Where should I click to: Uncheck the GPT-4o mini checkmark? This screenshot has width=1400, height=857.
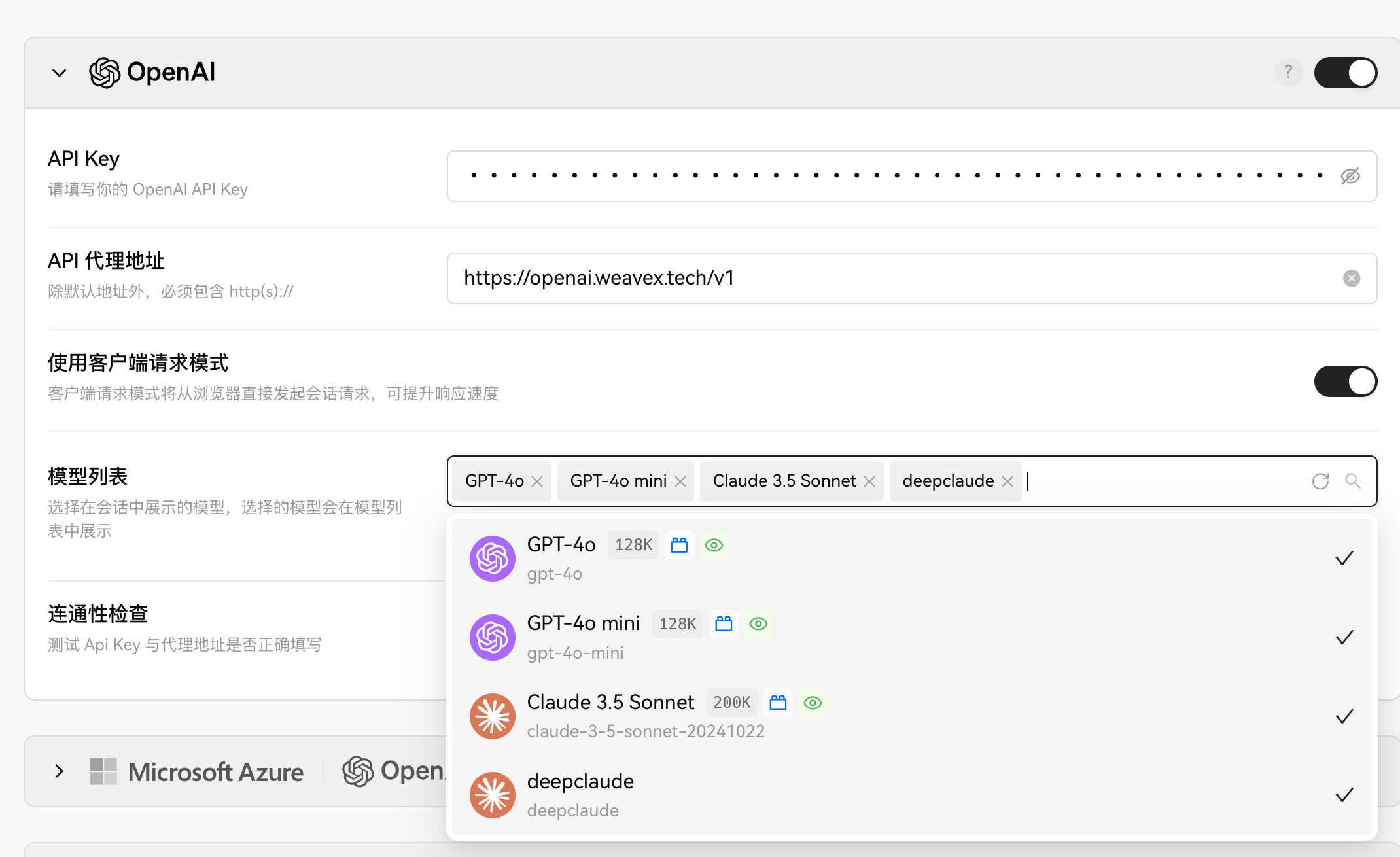[x=1344, y=637]
